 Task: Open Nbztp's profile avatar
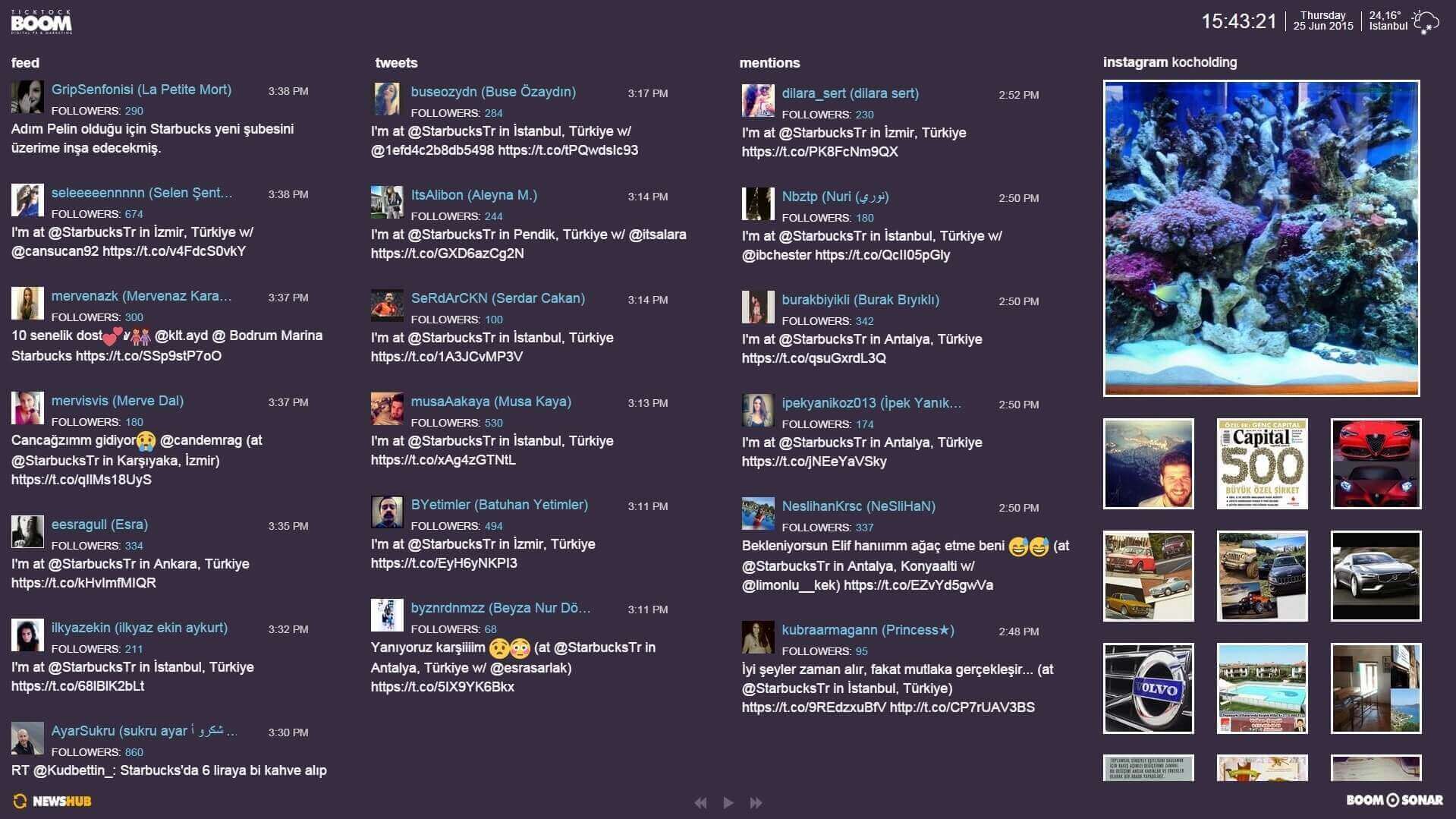coord(758,205)
